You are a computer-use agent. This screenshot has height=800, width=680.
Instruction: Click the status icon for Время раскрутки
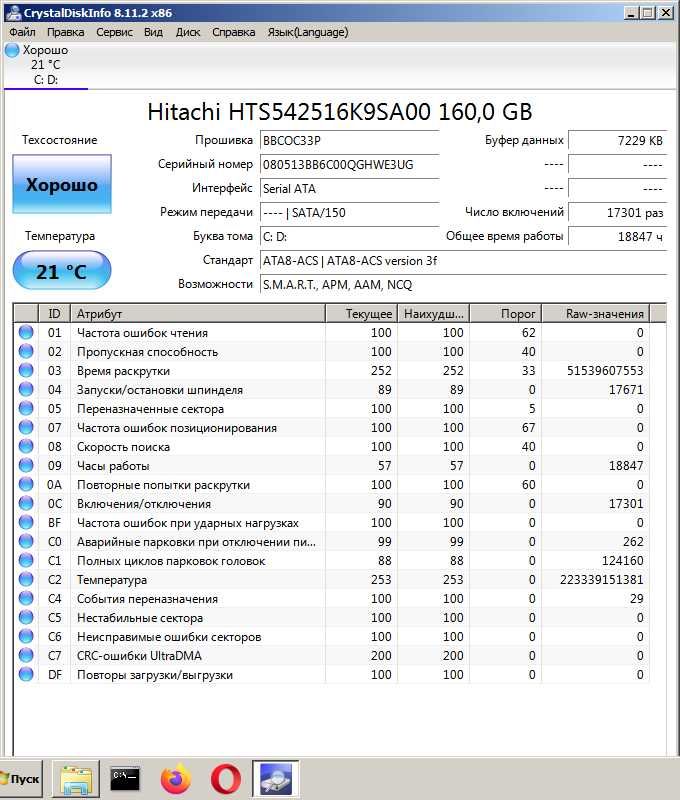click(26, 370)
